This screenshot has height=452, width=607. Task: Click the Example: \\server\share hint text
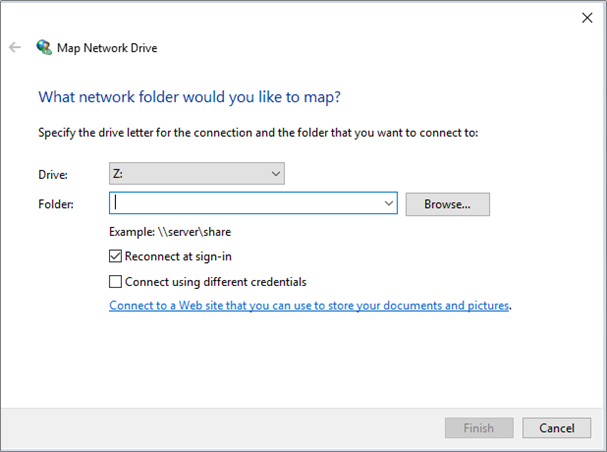(x=170, y=232)
